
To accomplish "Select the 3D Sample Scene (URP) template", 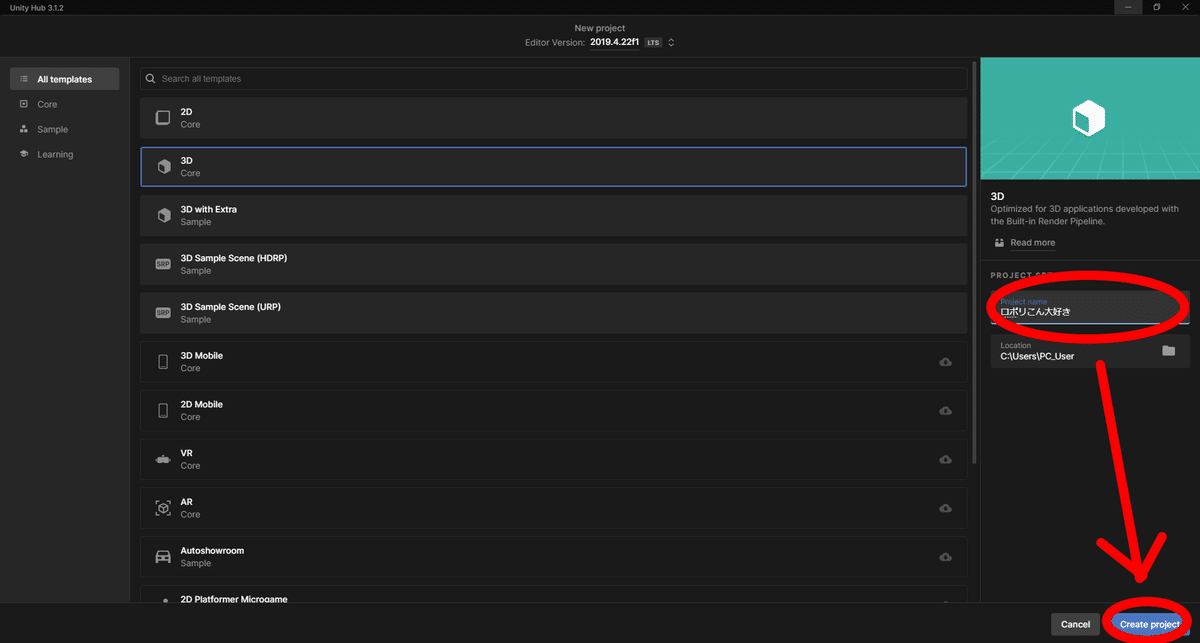I will point(554,313).
